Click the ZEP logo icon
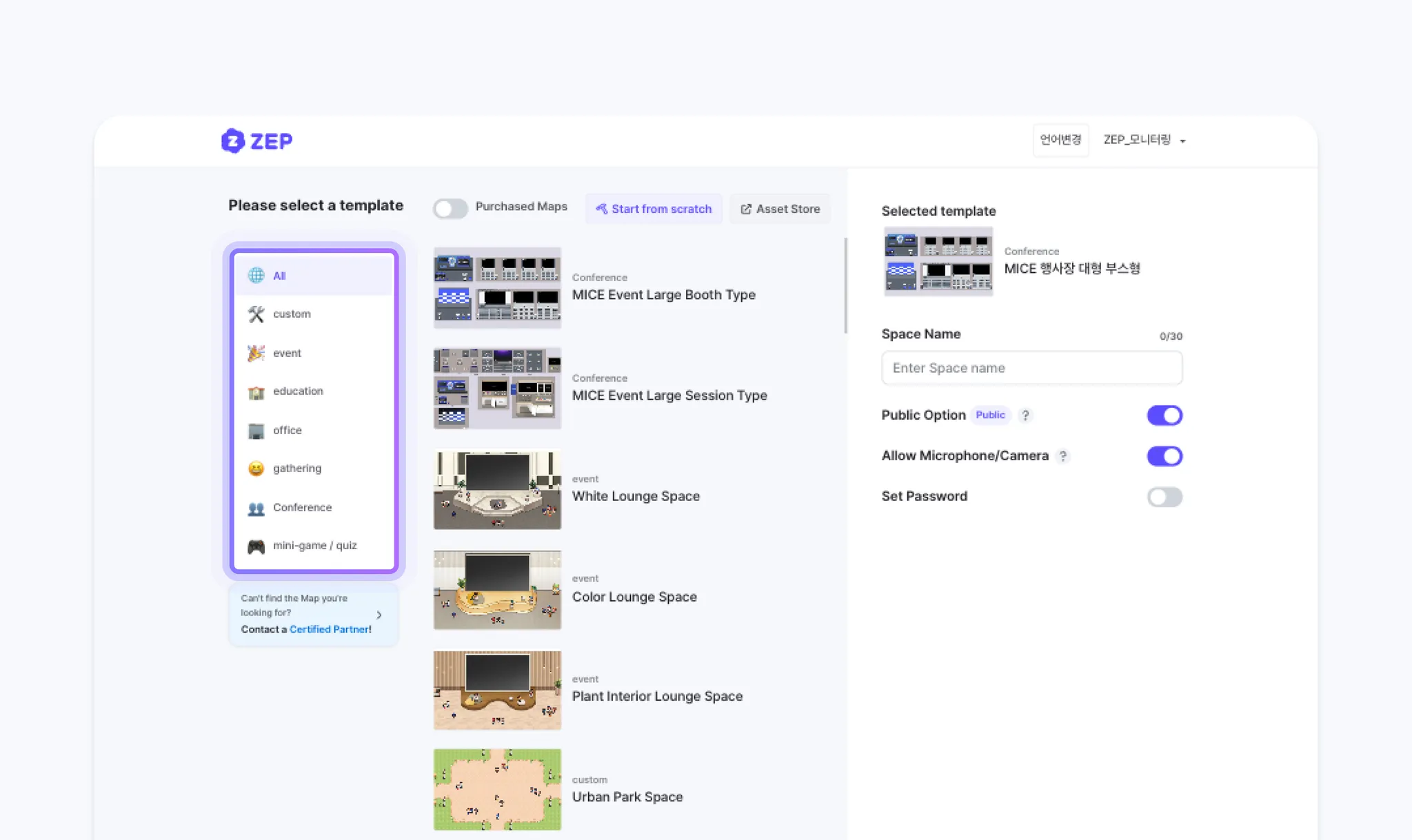 pyautogui.click(x=233, y=141)
